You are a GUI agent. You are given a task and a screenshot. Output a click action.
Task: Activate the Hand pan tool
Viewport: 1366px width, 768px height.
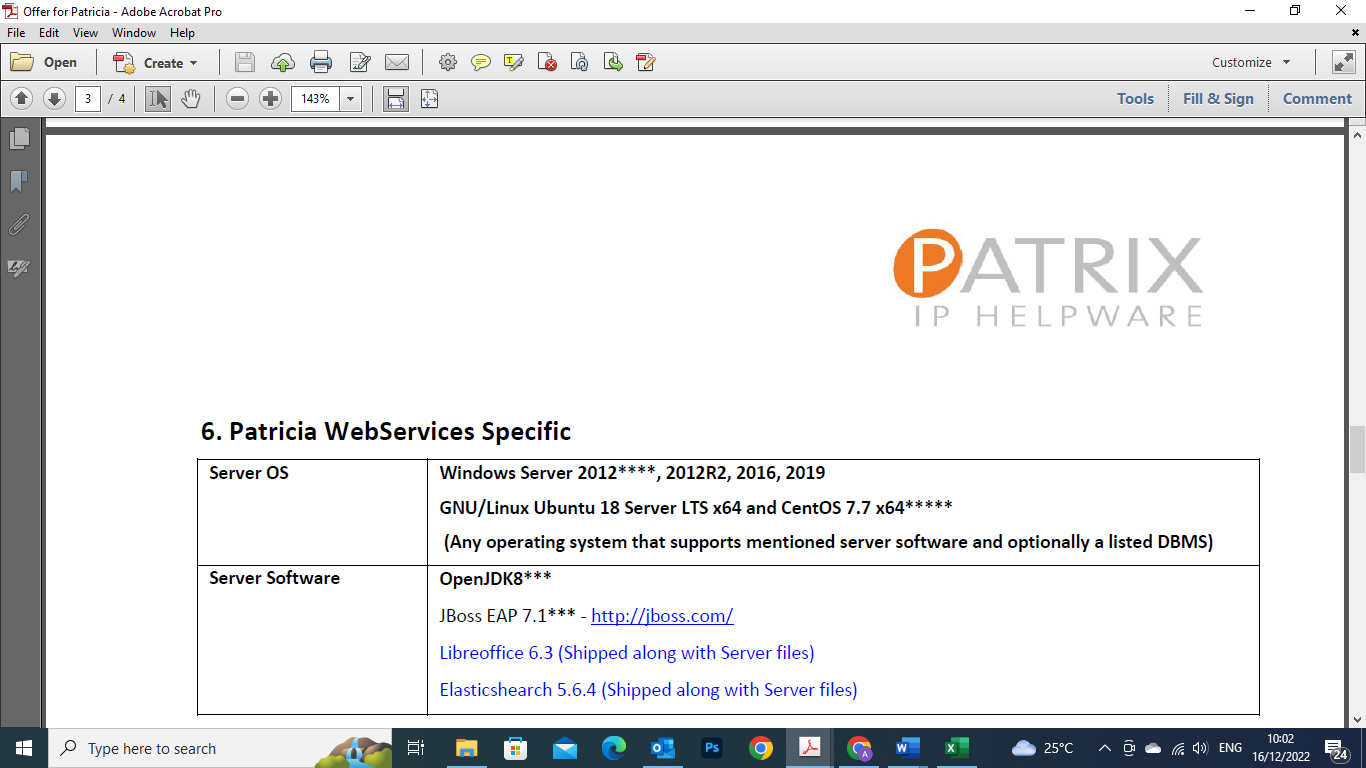click(x=191, y=98)
